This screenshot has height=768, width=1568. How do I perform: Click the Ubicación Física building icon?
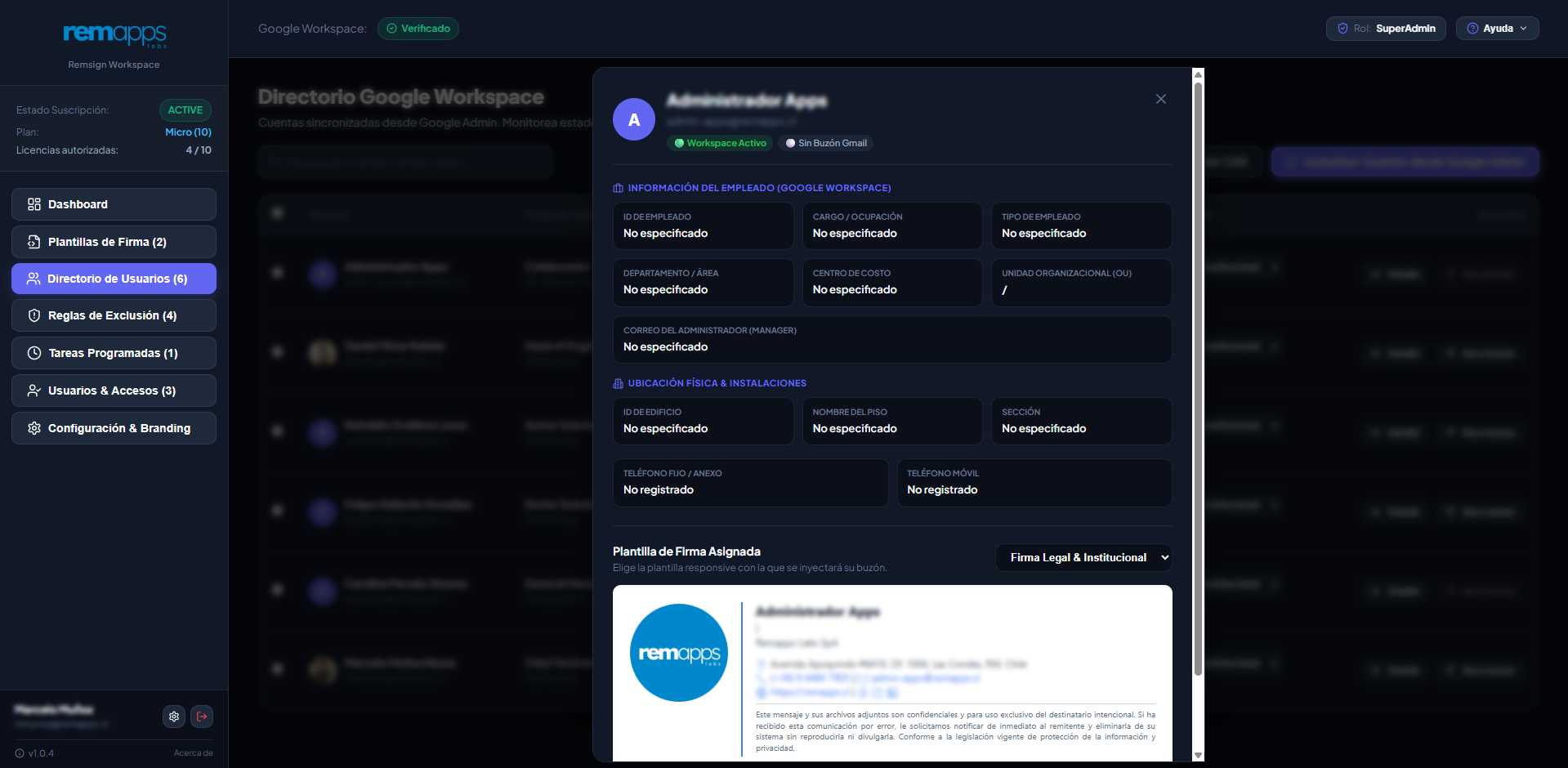(619, 383)
